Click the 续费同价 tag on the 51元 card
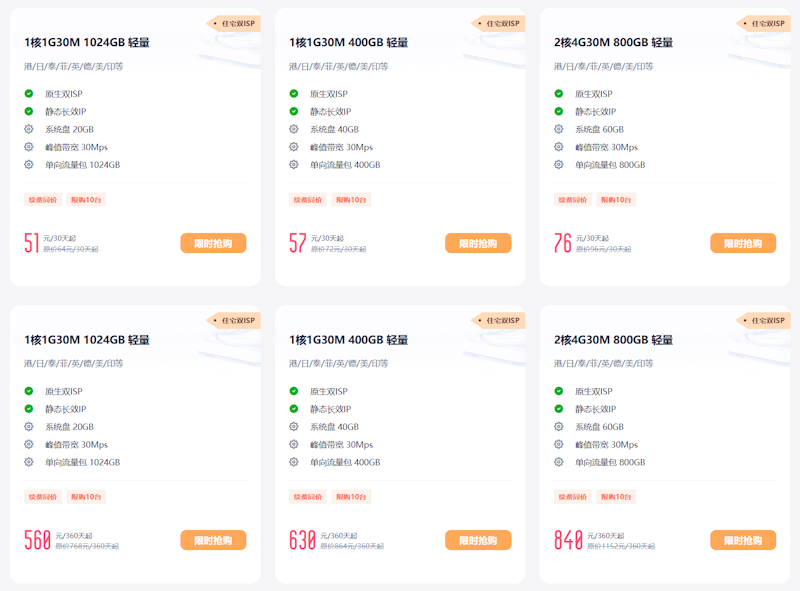 pos(43,200)
